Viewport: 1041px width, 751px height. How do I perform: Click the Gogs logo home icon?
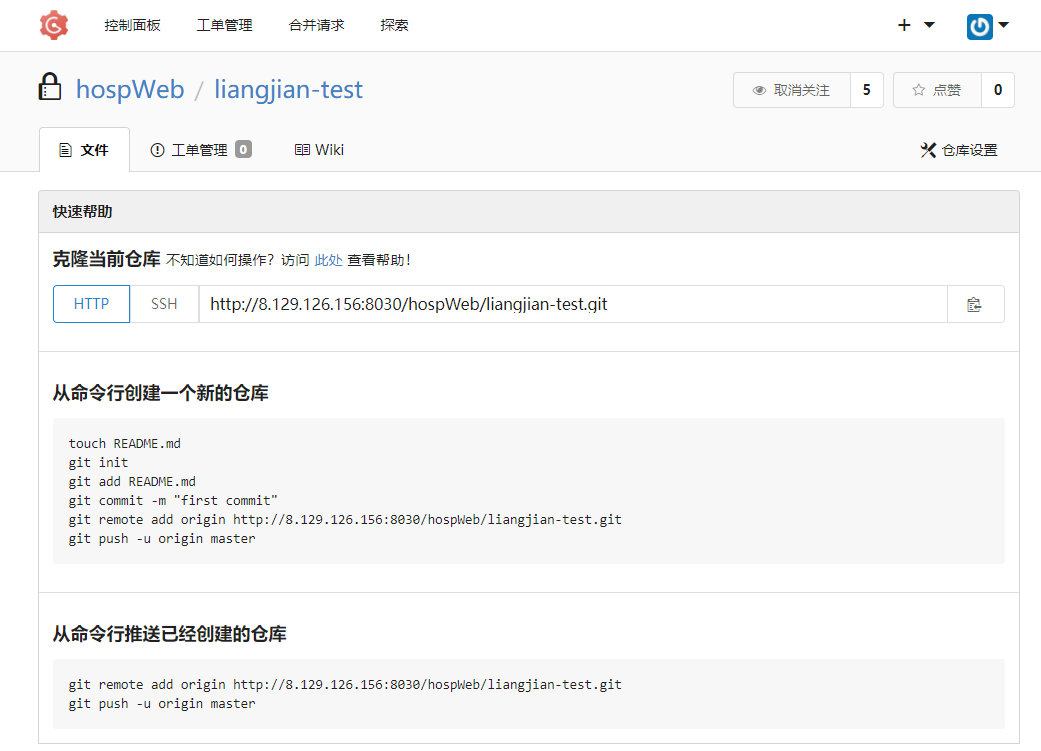point(54,25)
